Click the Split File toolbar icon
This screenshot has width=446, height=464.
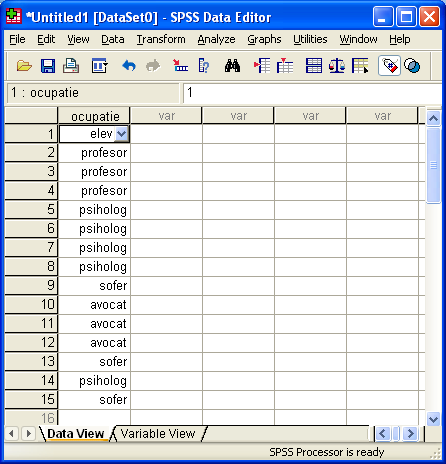314,66
